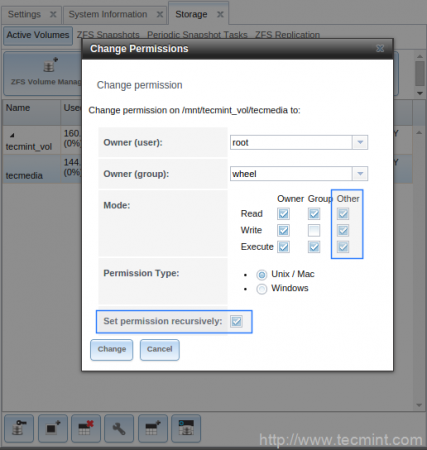Click the Change button

112,350
